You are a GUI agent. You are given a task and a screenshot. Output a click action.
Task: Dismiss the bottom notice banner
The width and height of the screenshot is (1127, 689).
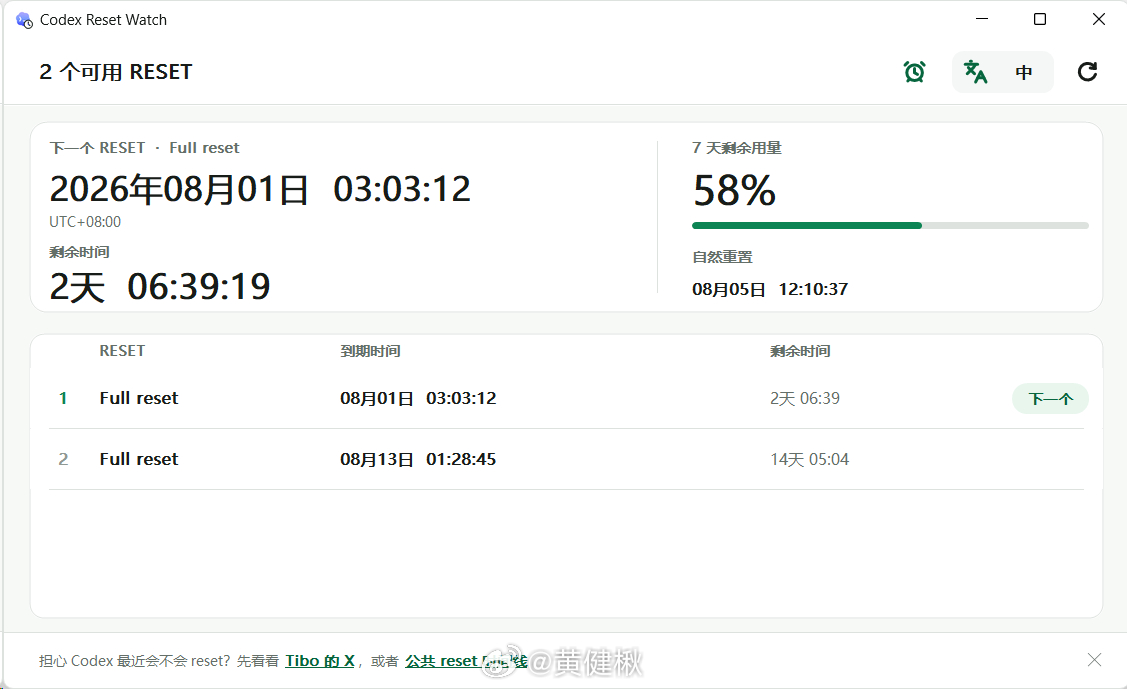(1094, 660)
